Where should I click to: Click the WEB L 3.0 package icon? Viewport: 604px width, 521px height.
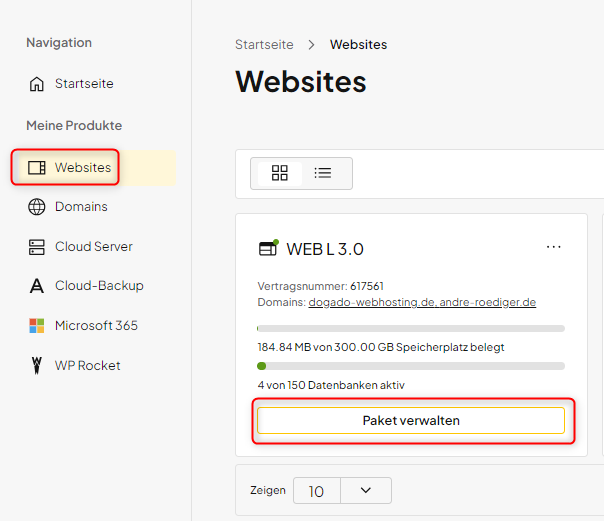pyautogui.click(x=268, y=248)
